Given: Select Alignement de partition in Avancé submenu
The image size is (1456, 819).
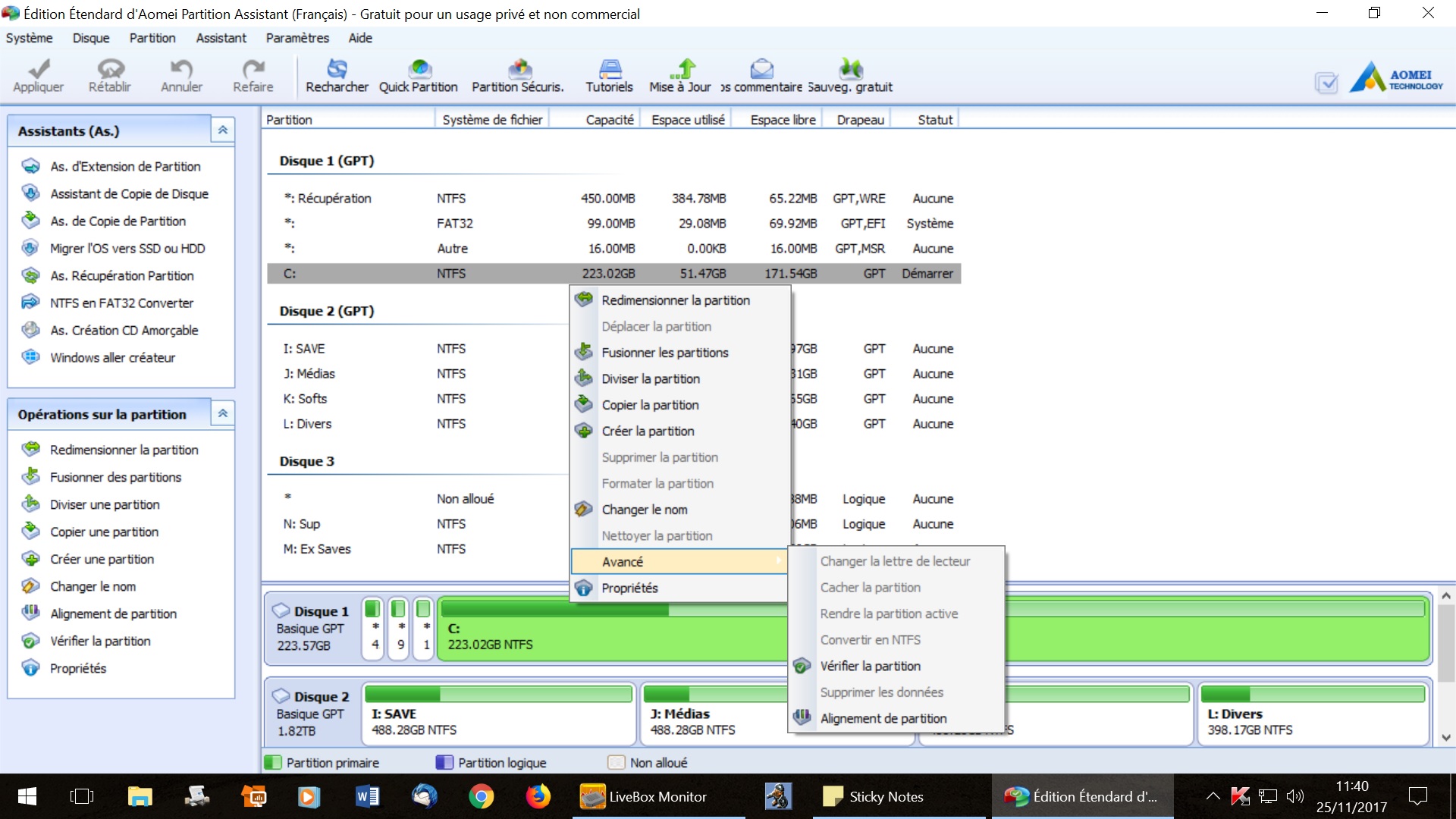Looking at the screenshot, I should pyautogui.click(x=896, y=718).
